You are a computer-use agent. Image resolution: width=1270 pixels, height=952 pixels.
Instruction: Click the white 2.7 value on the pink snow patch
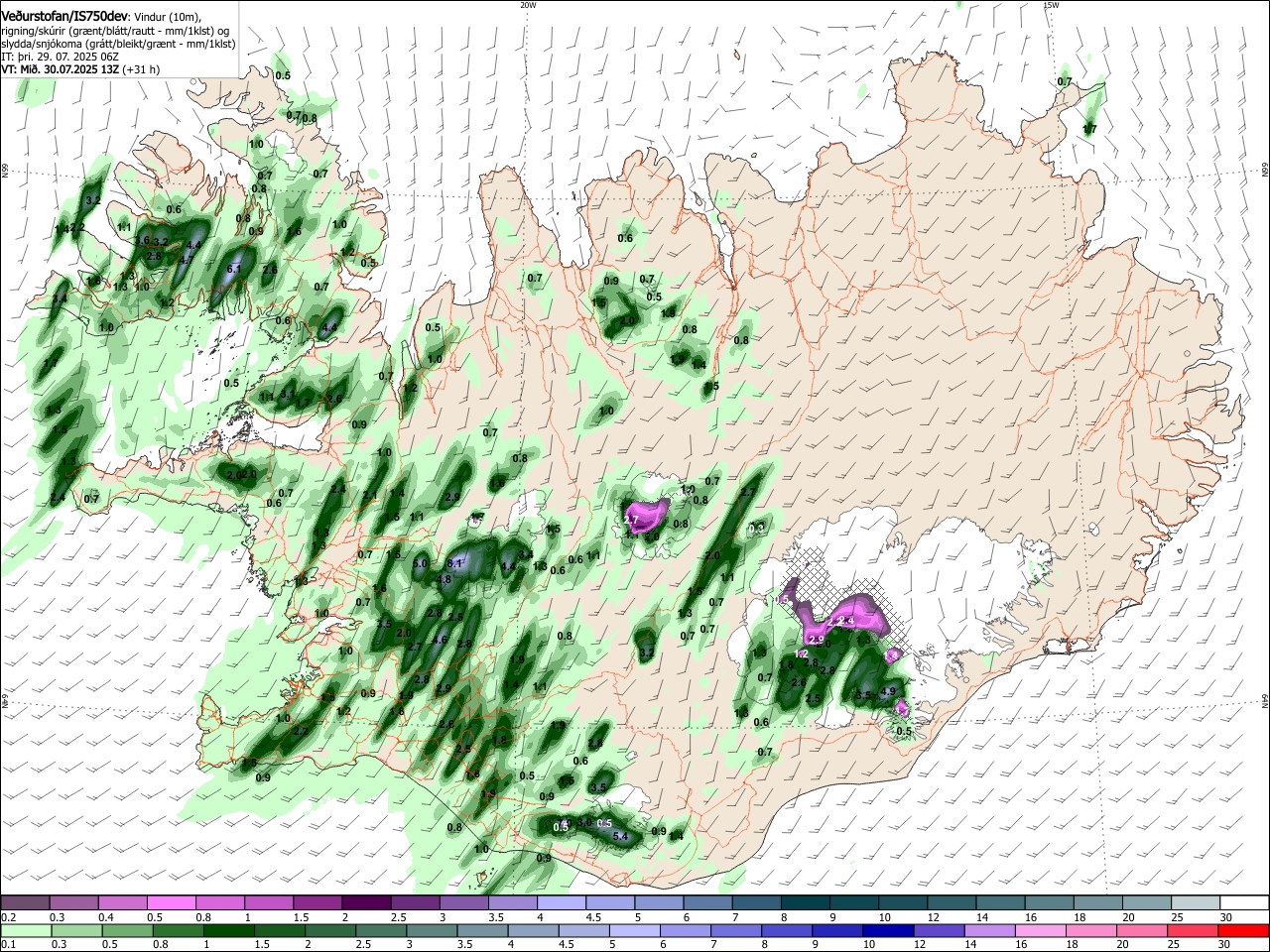[632, 520]
